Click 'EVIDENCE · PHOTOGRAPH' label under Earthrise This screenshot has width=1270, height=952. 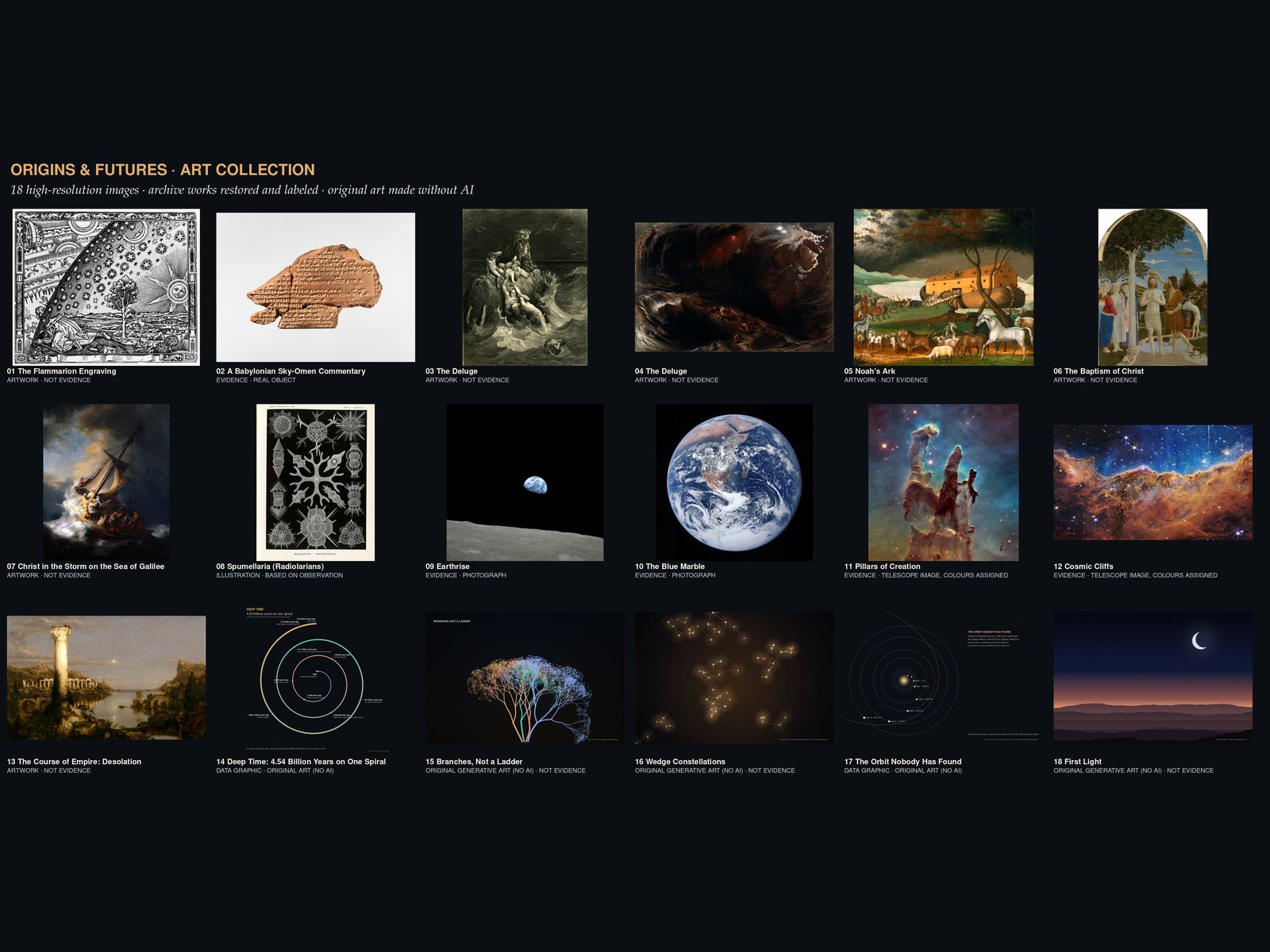coord(466,575)
